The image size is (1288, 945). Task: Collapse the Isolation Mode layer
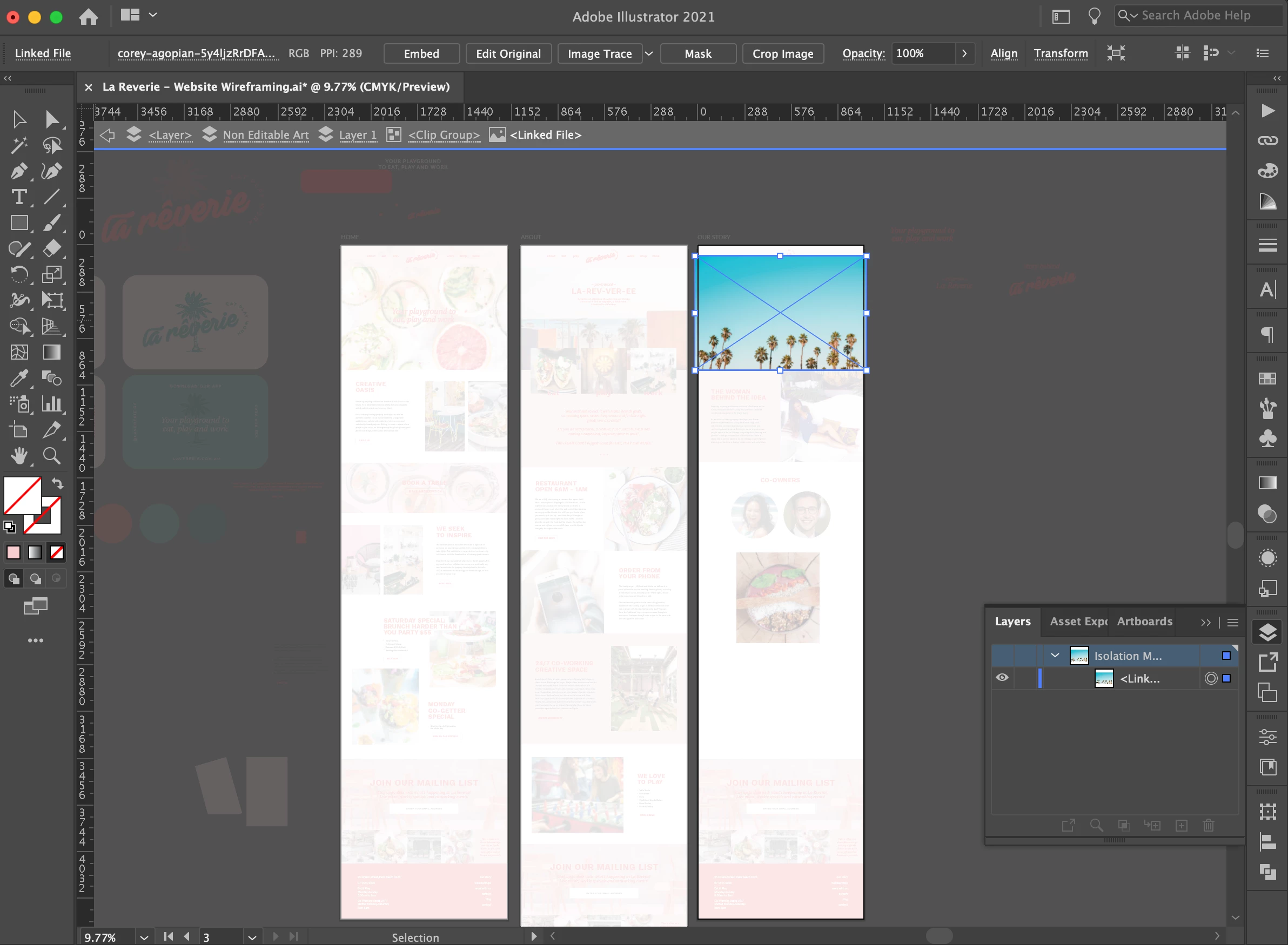[x=1055, y=656]
